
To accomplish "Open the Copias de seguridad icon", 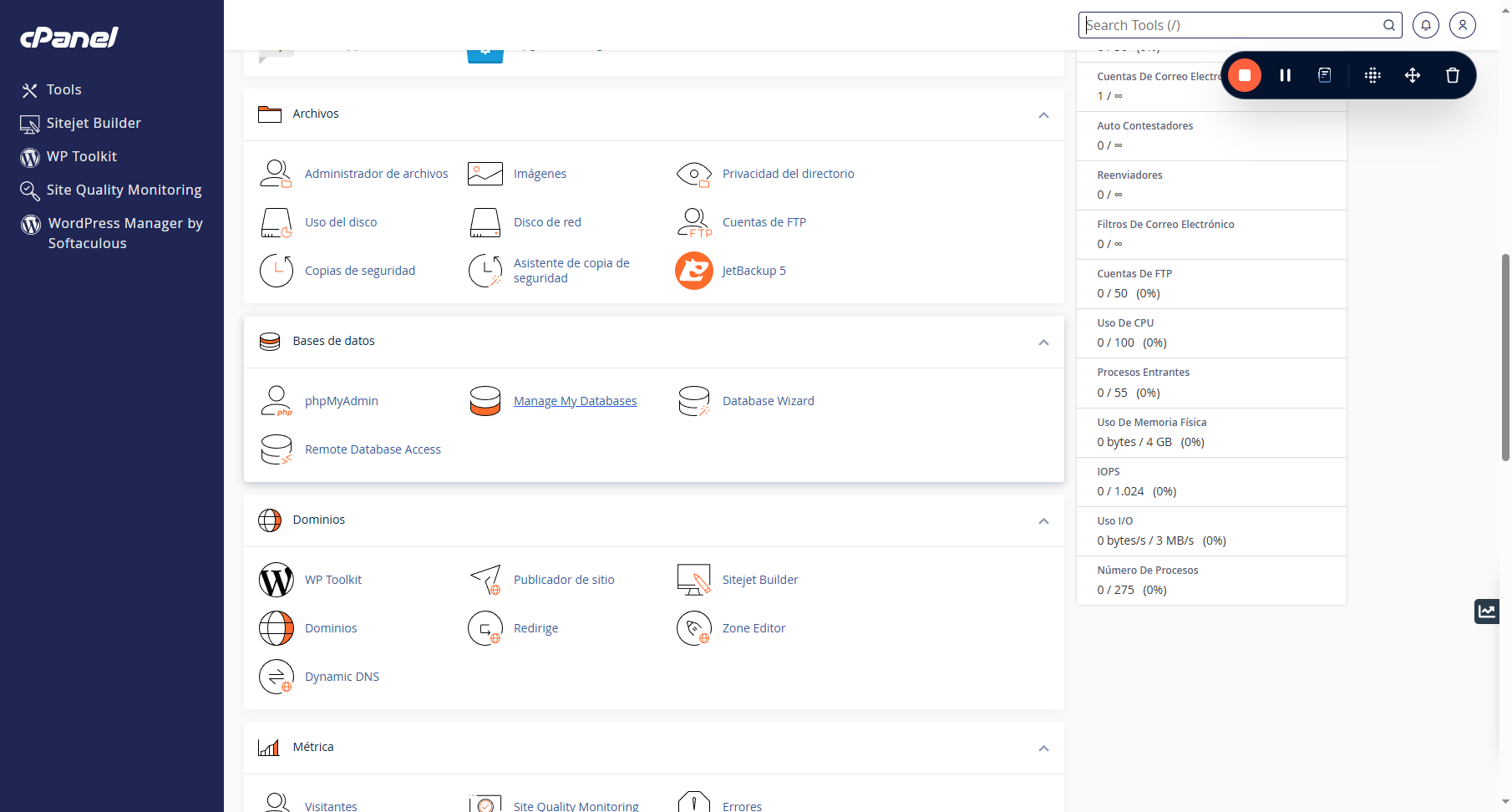I will pos(276,271).
